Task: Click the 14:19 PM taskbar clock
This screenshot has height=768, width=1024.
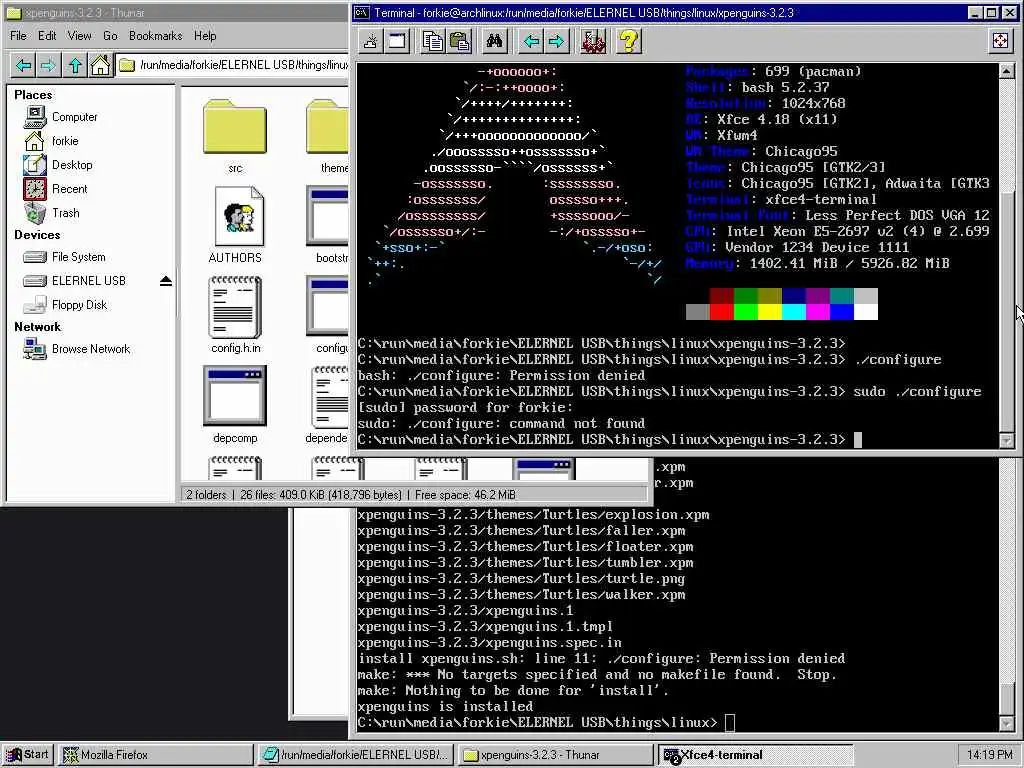Action: [989, 755]
